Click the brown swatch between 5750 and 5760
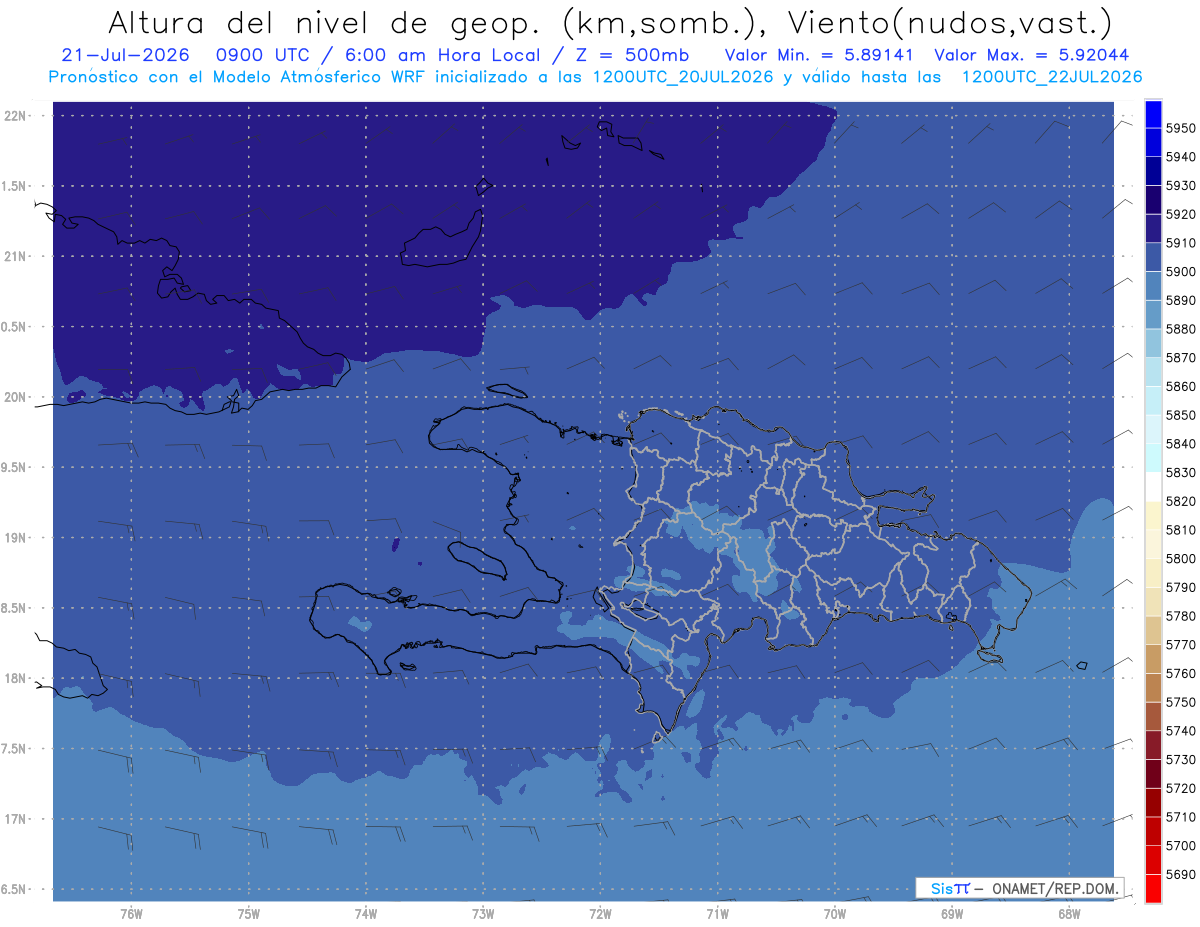Screen dimensions: 1200x927 point(1152,687)
